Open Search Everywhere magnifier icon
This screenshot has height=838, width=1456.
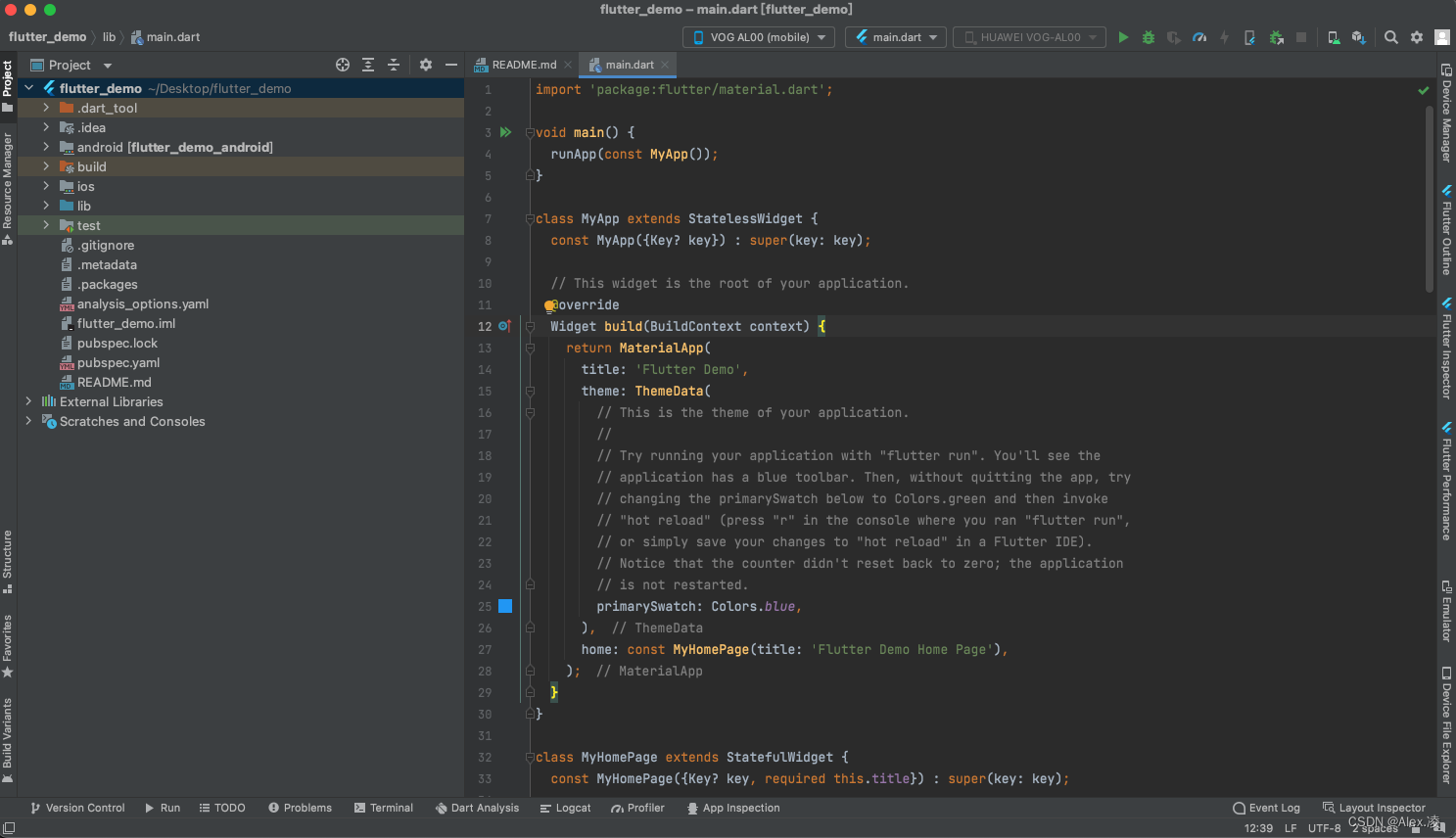click(1391, 36)
